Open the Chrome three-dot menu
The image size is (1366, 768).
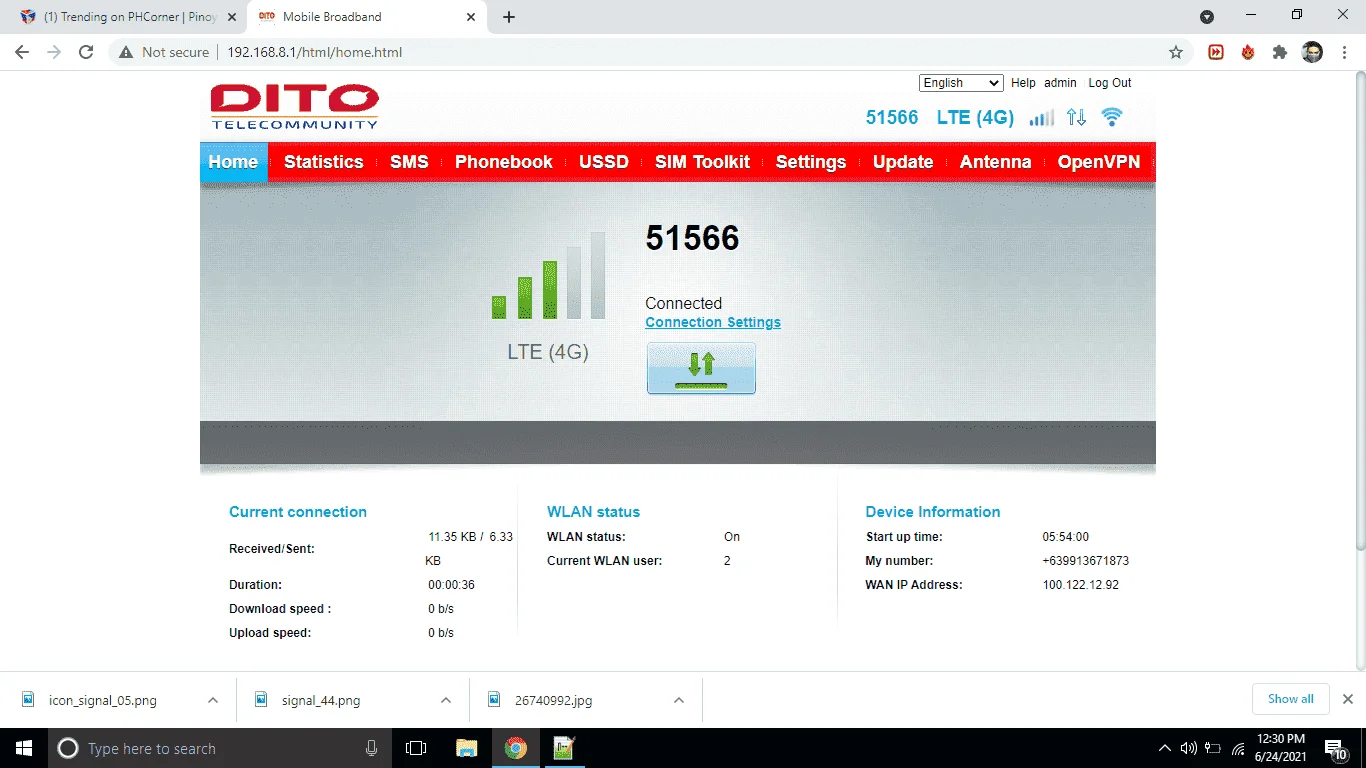point(1345,52)
